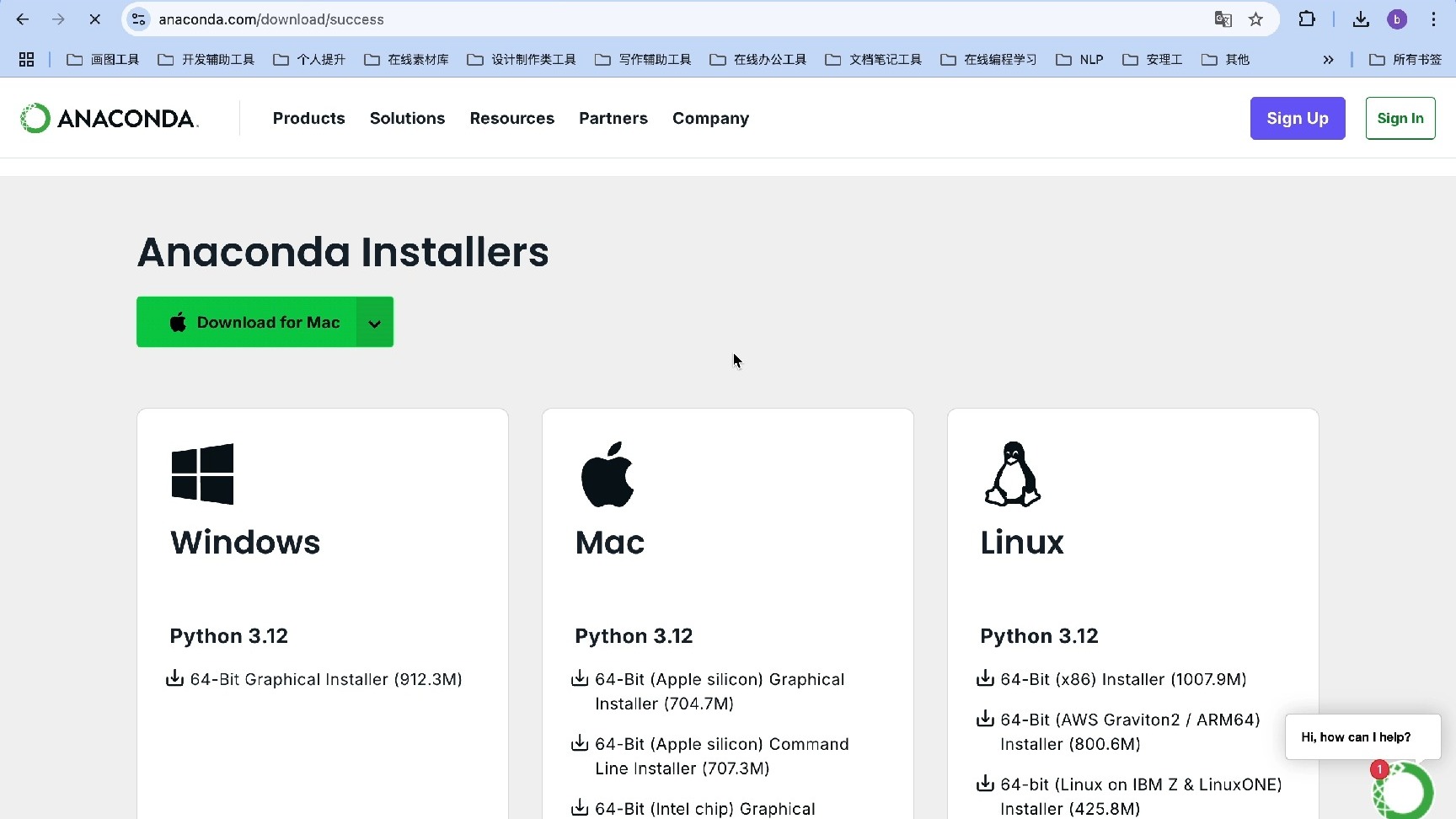Click the translate page icon
1456x819 pixels.
point(1223,19)
